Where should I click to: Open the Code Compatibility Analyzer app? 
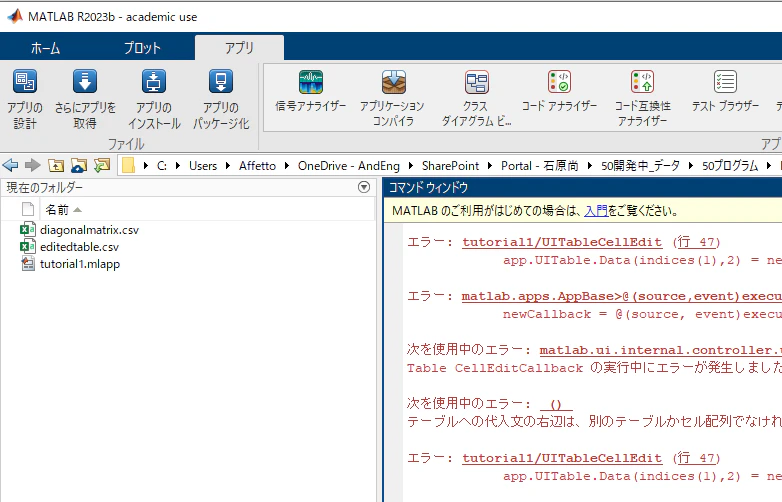[x=642, y=99]
